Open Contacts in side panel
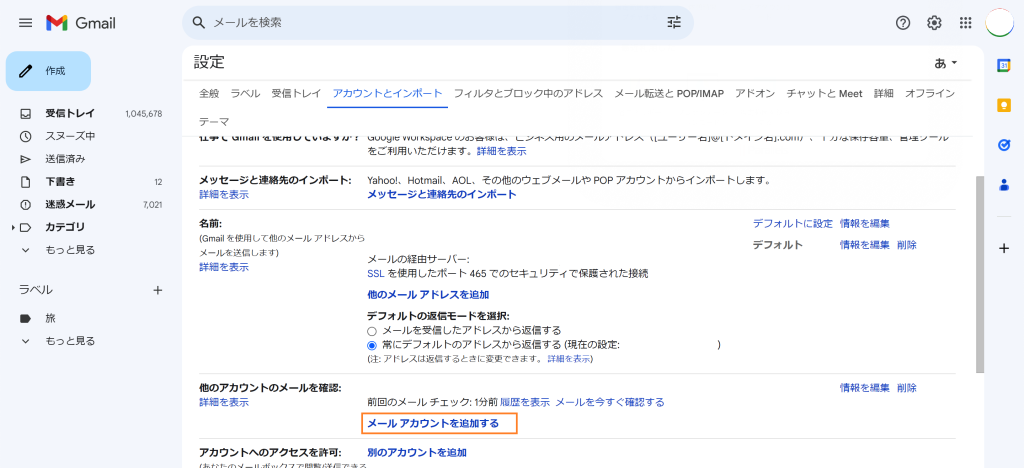 point(1004,185)
